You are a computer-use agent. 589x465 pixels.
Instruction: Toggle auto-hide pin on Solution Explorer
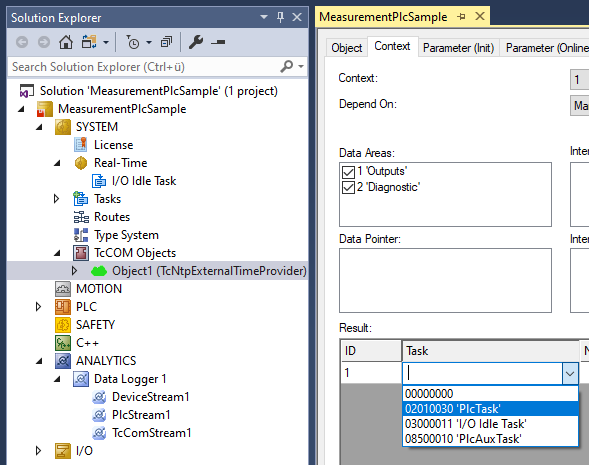tap(280, 17)
